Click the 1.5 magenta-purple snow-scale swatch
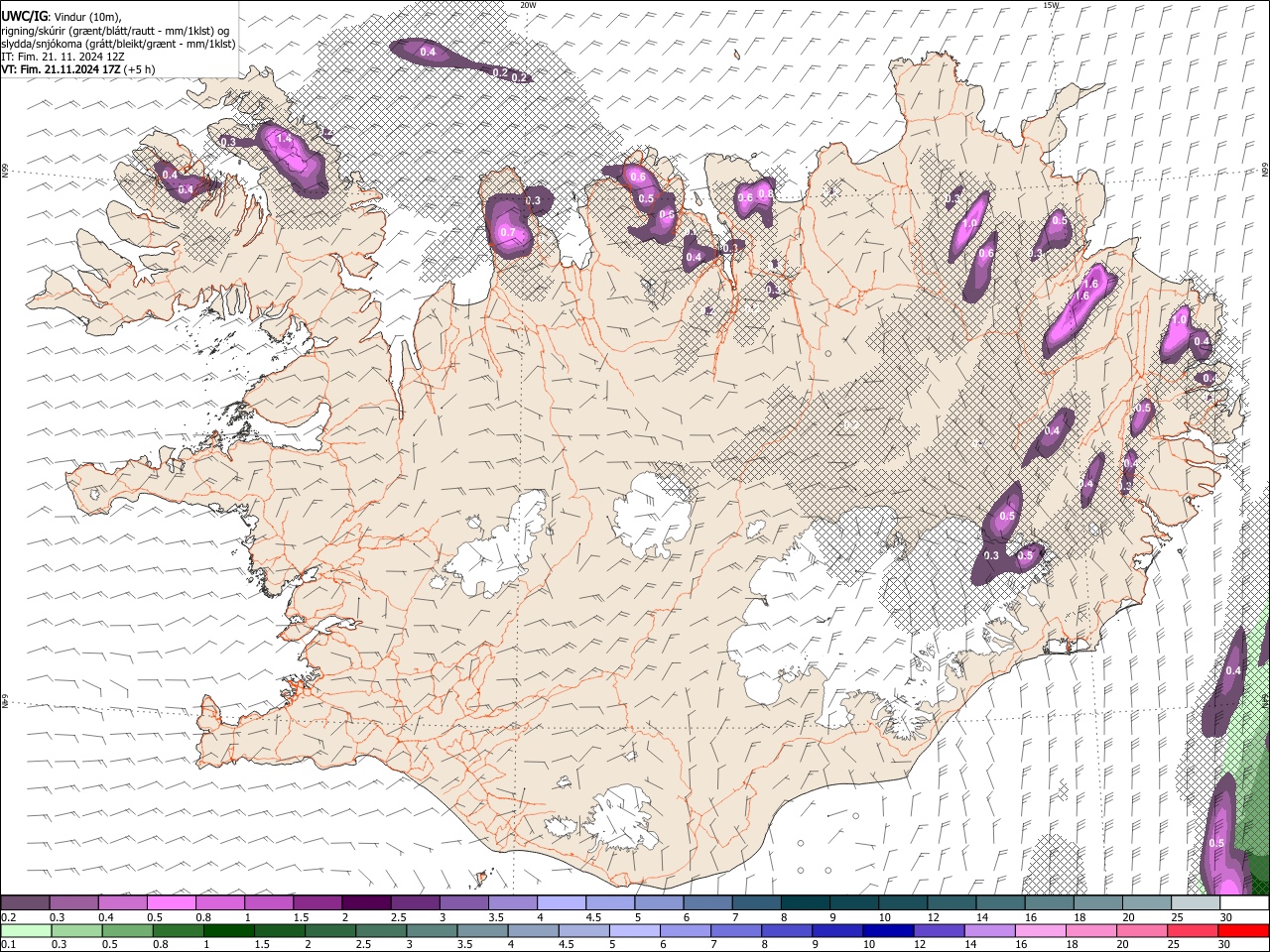Image resolution: width=1270 pixels, height=952 pixels. point(317,903)
